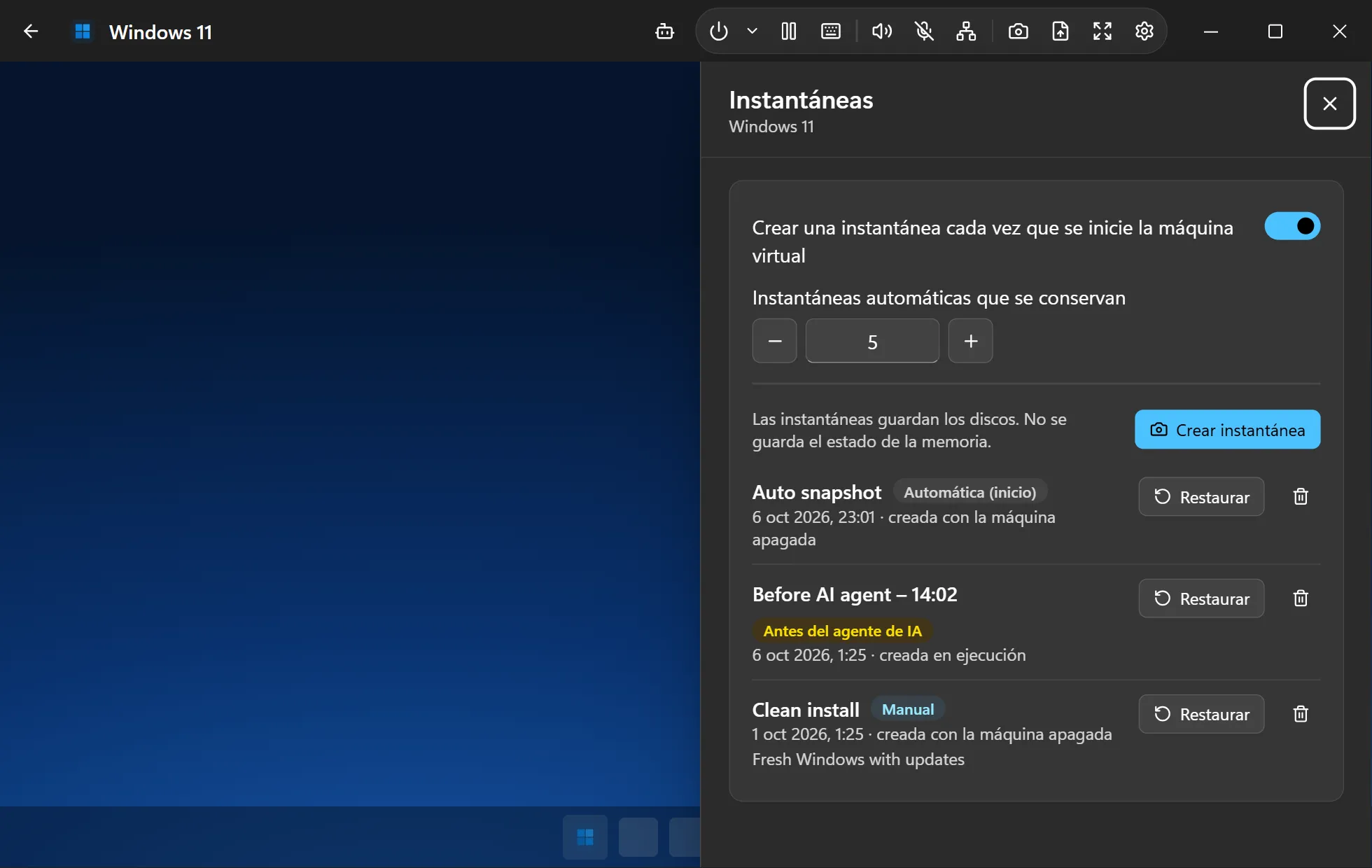The image size is (1372, 868).
Task: Delete Before AI agent snapshot
Action: pos(1301,598)
